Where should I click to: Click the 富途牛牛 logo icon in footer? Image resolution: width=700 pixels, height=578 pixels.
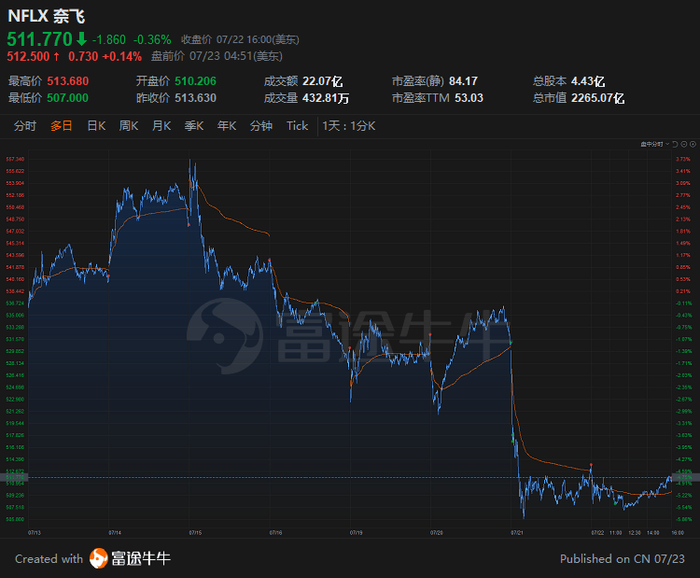[x=98, y=558]
